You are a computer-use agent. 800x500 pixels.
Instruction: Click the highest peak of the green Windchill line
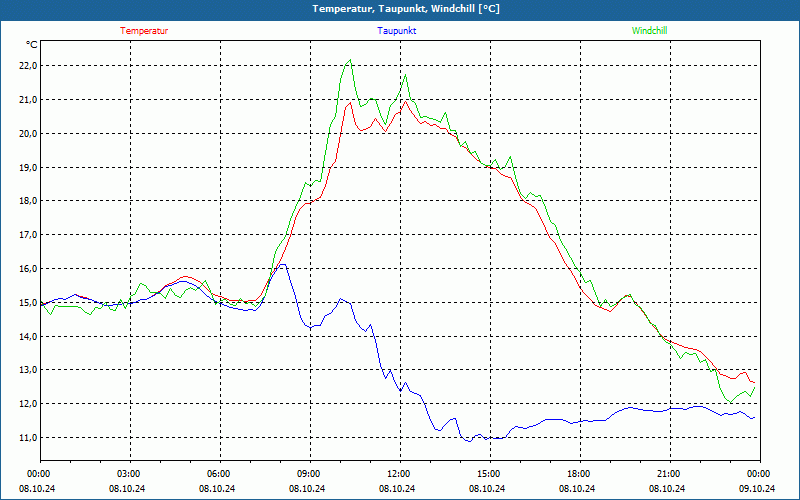coord(350,60)
